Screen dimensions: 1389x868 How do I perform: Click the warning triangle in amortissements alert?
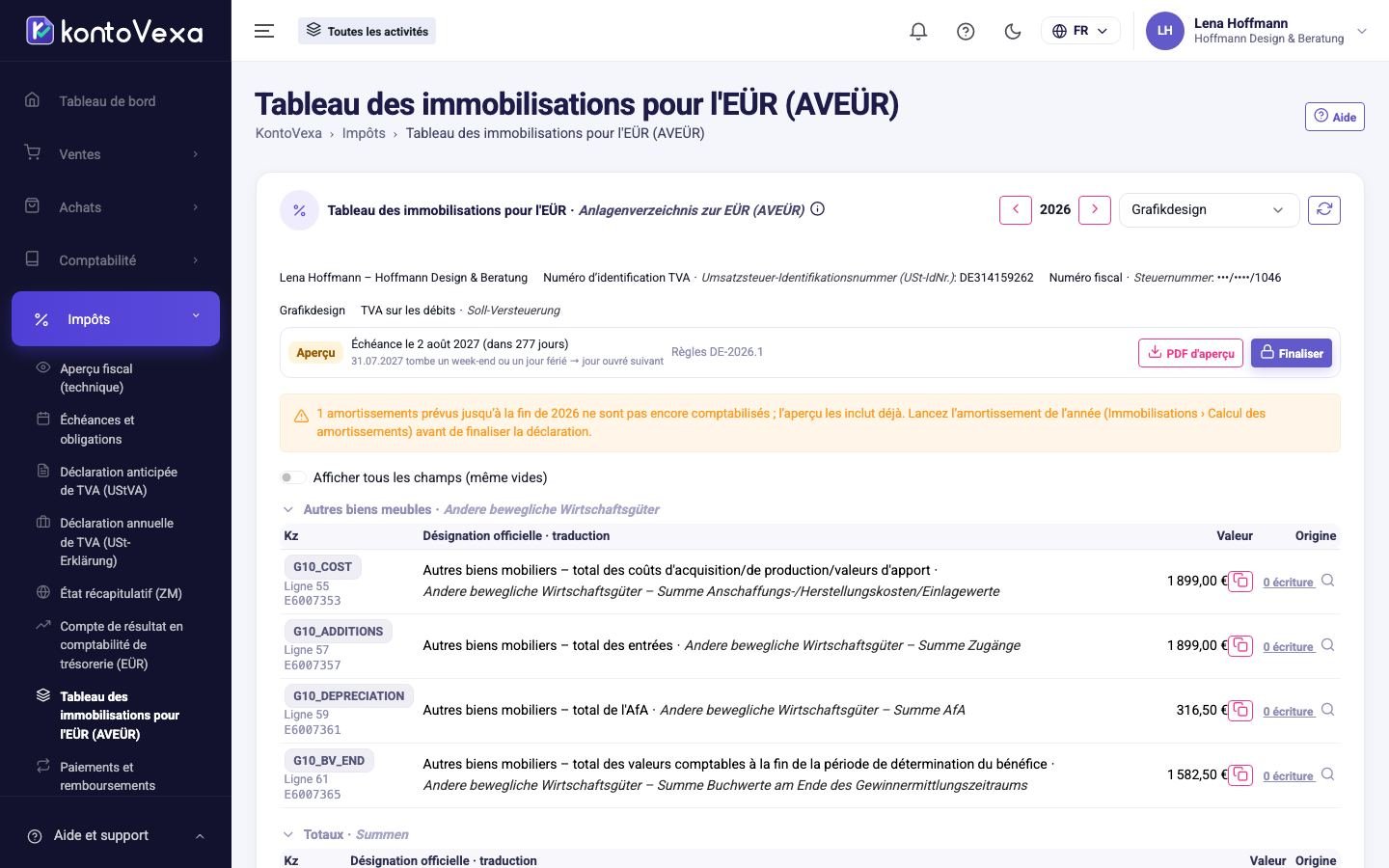click(x=301, y=416)
